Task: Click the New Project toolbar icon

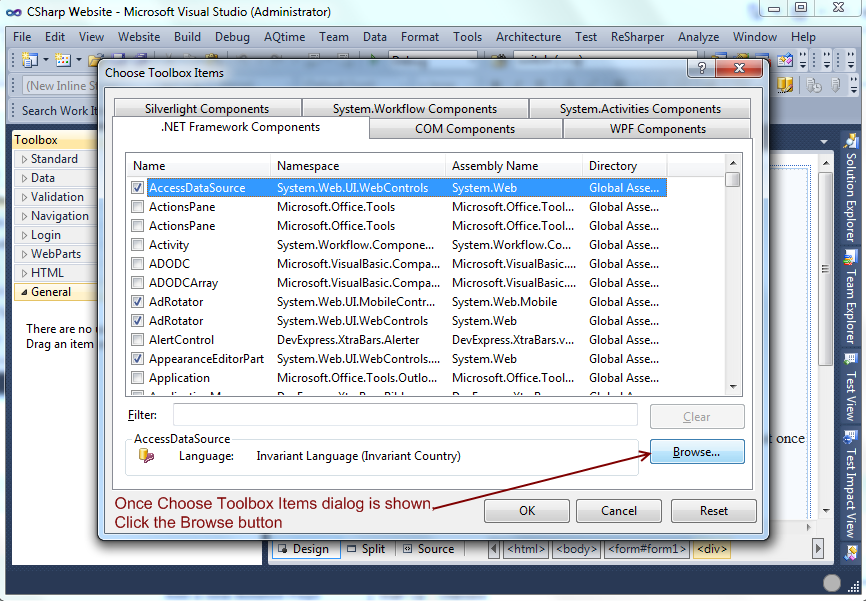Action: coord(28,61)
